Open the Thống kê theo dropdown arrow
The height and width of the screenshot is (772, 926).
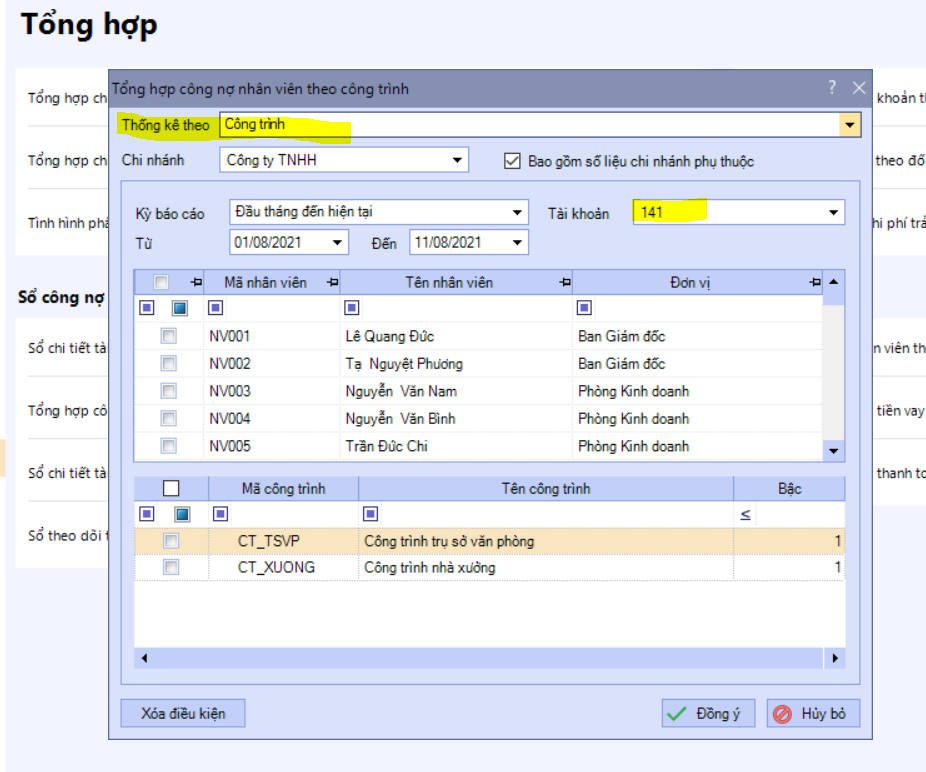click(x=849, y=125)
